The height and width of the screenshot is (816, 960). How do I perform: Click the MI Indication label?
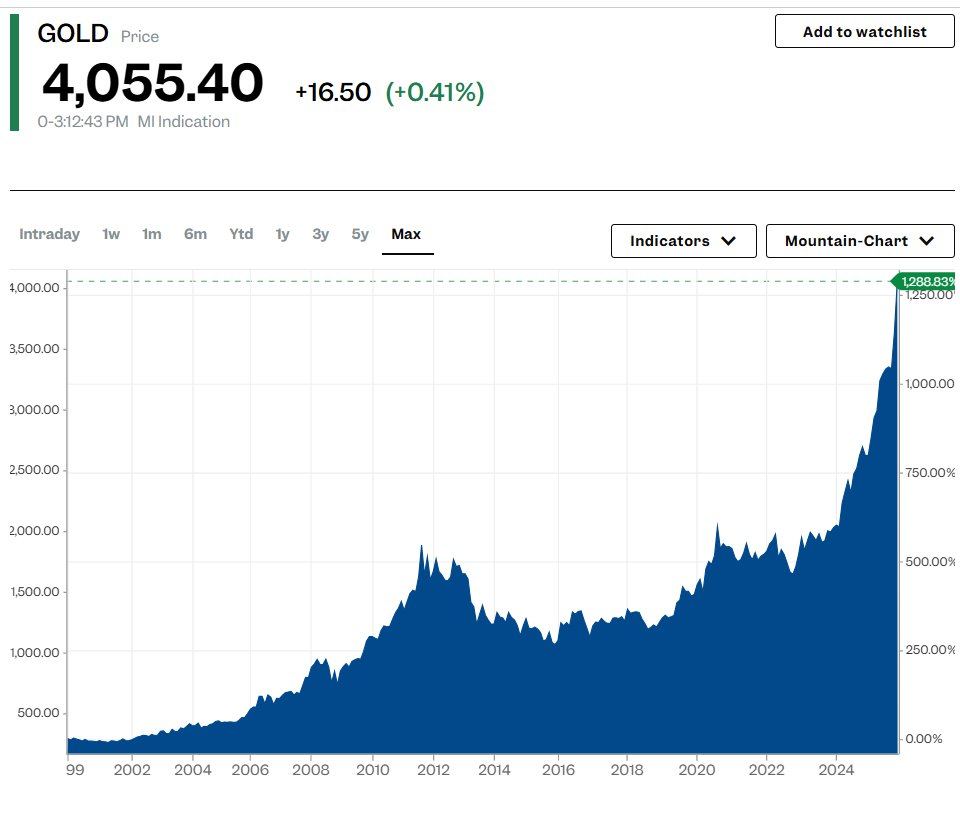click(184, 122)
